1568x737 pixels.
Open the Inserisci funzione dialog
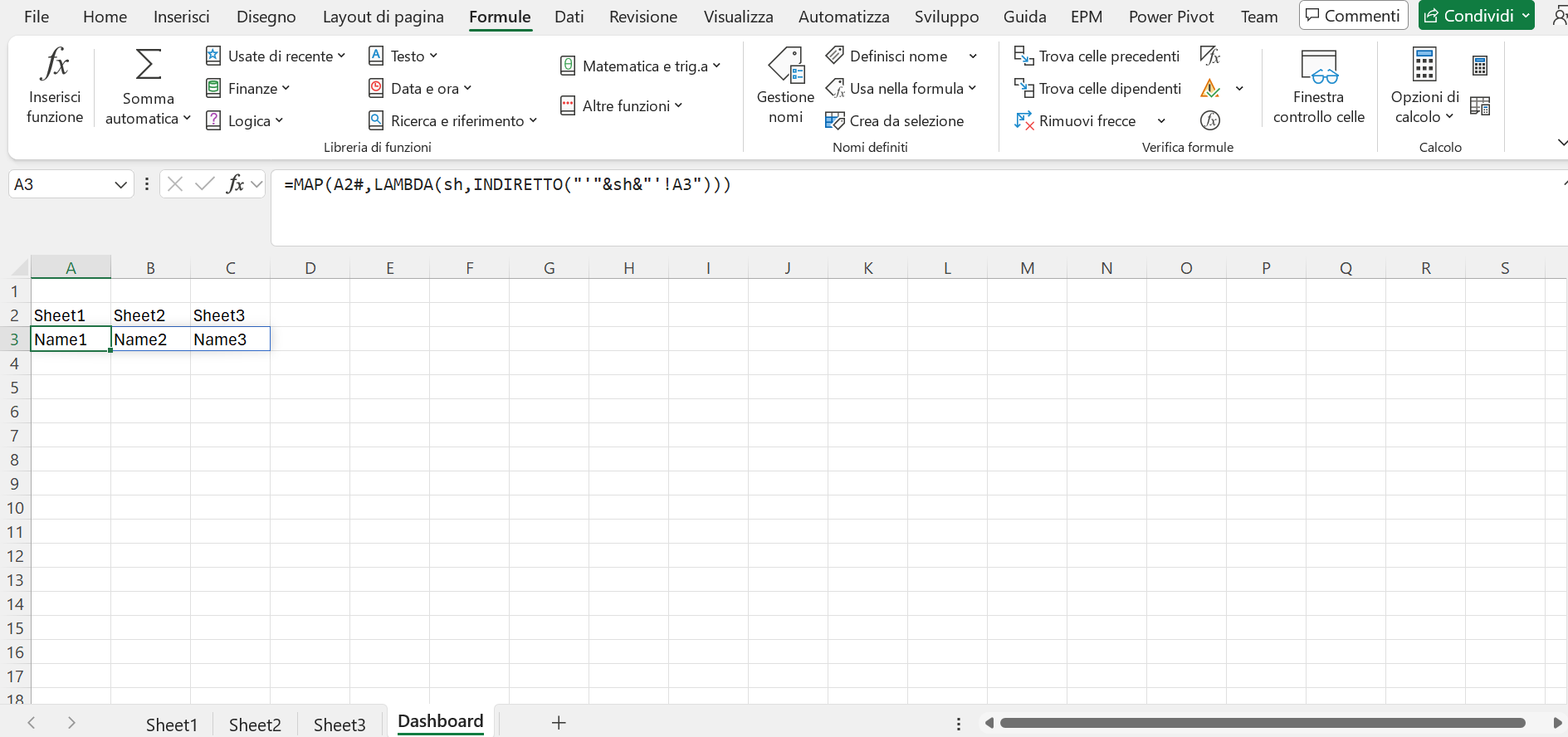click(x=55, y=85)
